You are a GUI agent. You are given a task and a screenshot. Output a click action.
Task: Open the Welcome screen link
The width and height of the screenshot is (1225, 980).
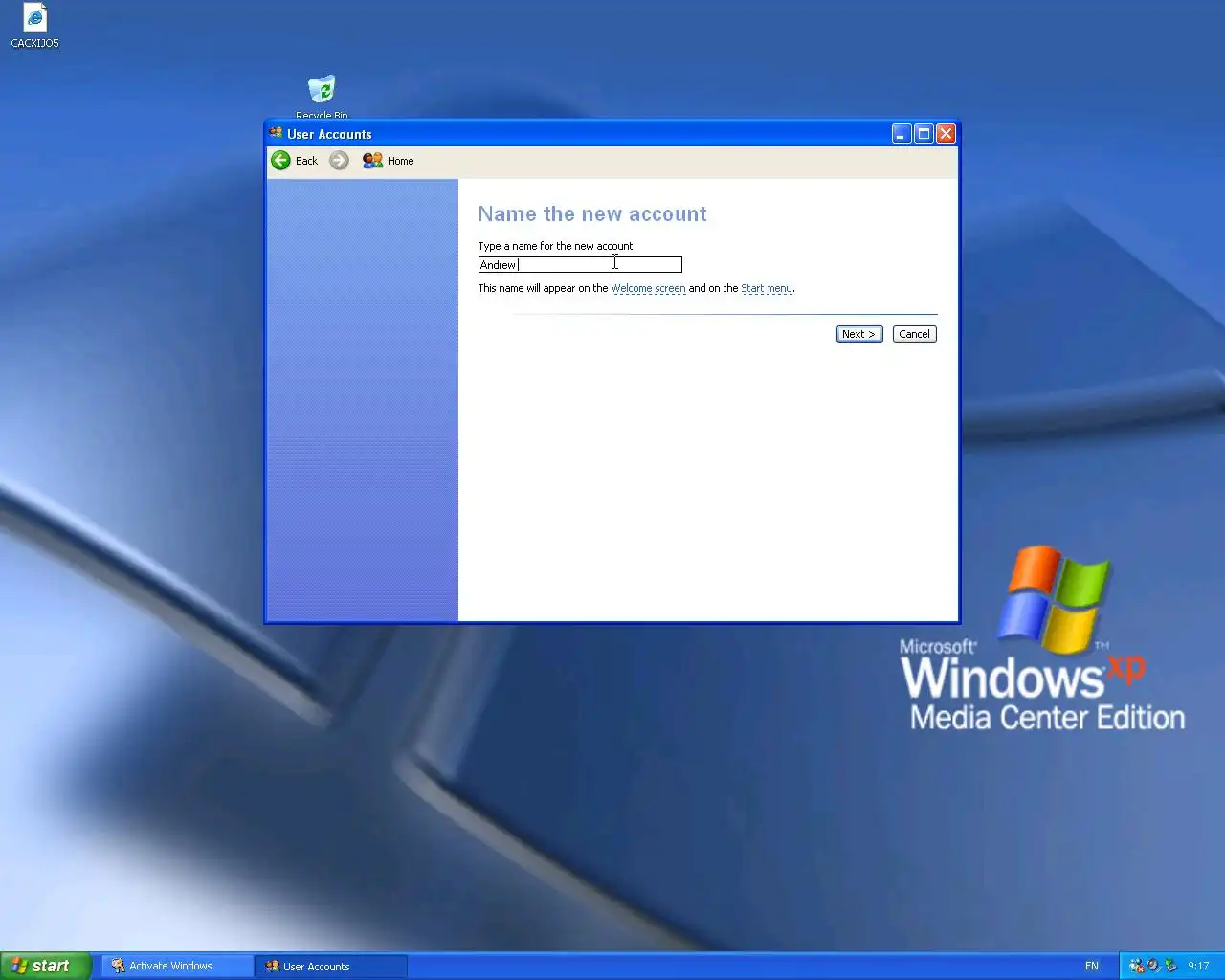click(x=648, y=288)
